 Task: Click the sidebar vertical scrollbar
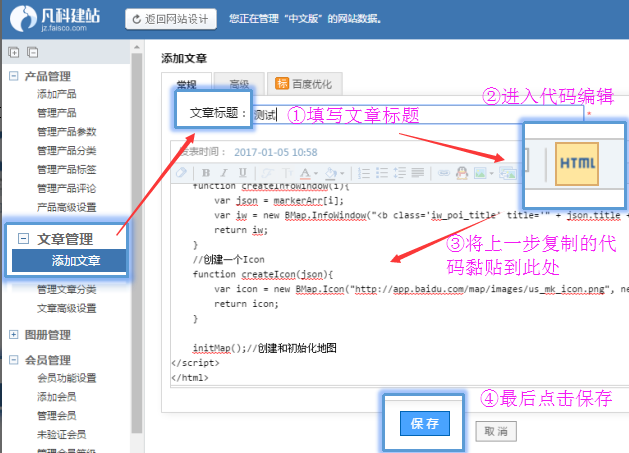137,243
